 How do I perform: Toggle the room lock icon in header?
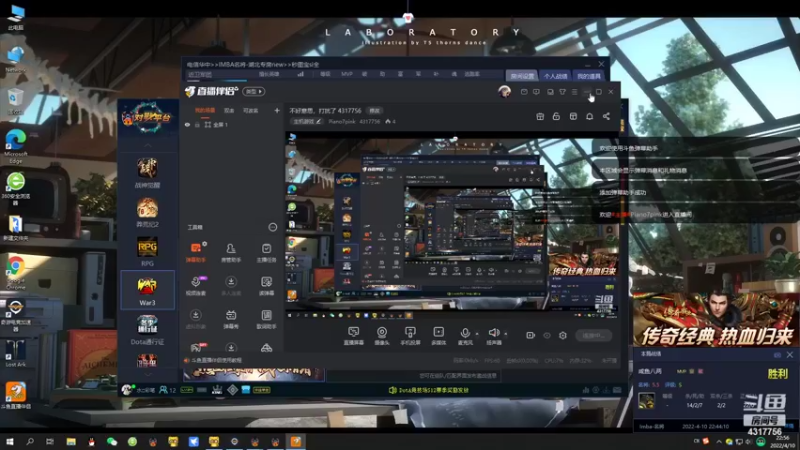point(556,116)
